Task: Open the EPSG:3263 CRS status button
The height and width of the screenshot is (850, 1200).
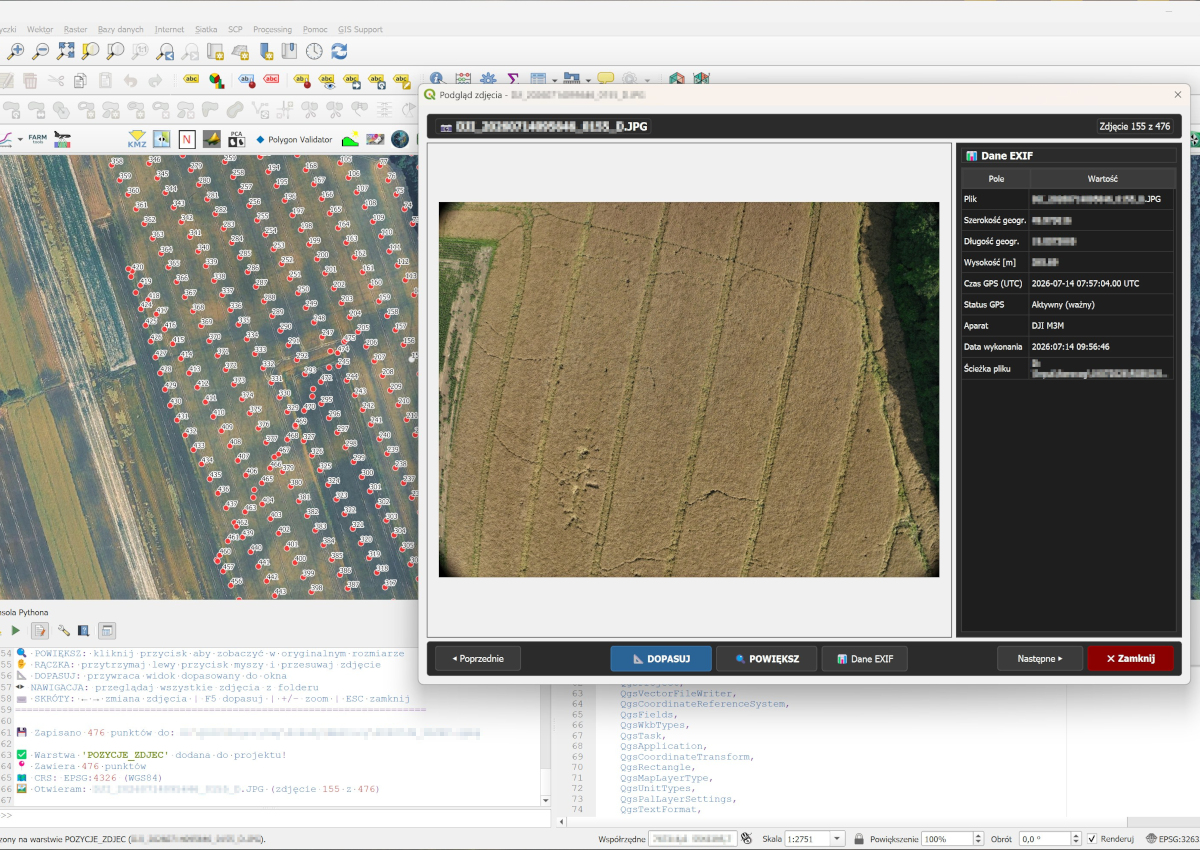Action: pos(1172,839)
